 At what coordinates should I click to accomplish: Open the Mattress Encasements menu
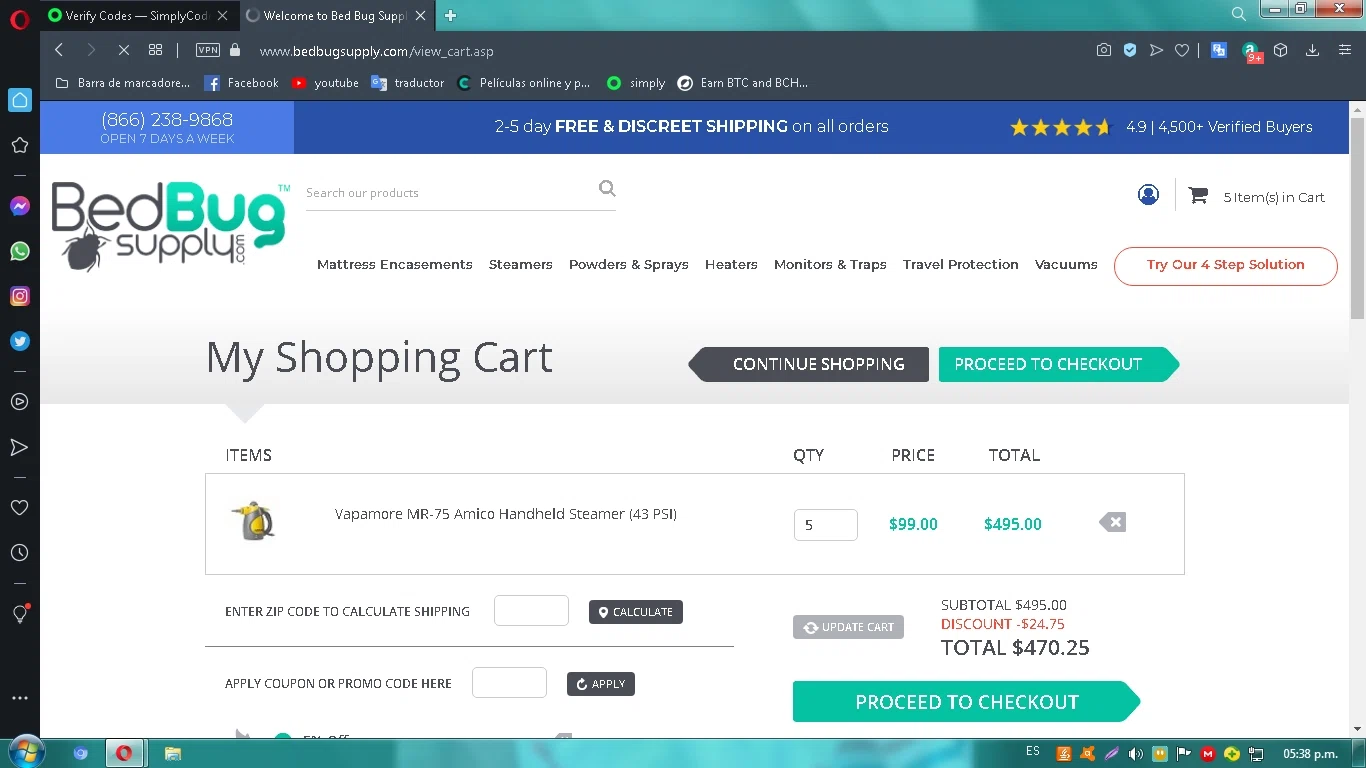[x=394, y=265]
